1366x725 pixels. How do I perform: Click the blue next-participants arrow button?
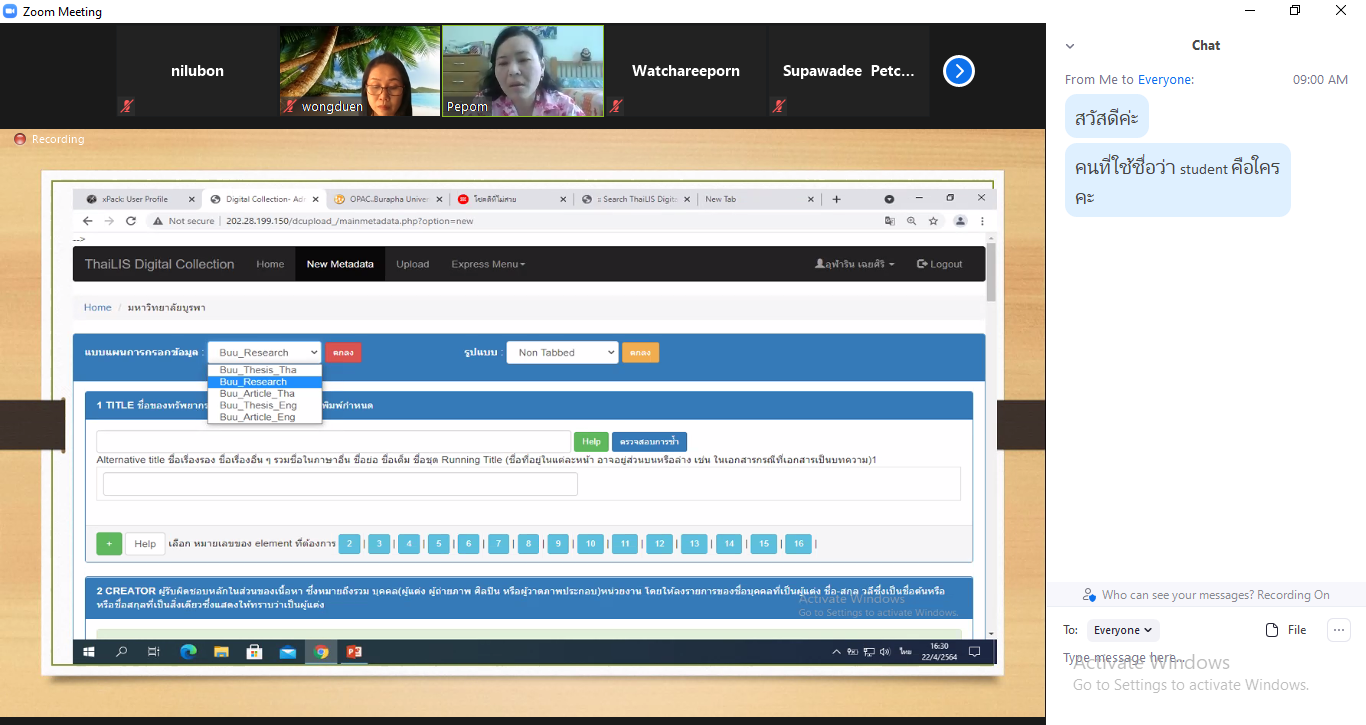coord(958,71)
